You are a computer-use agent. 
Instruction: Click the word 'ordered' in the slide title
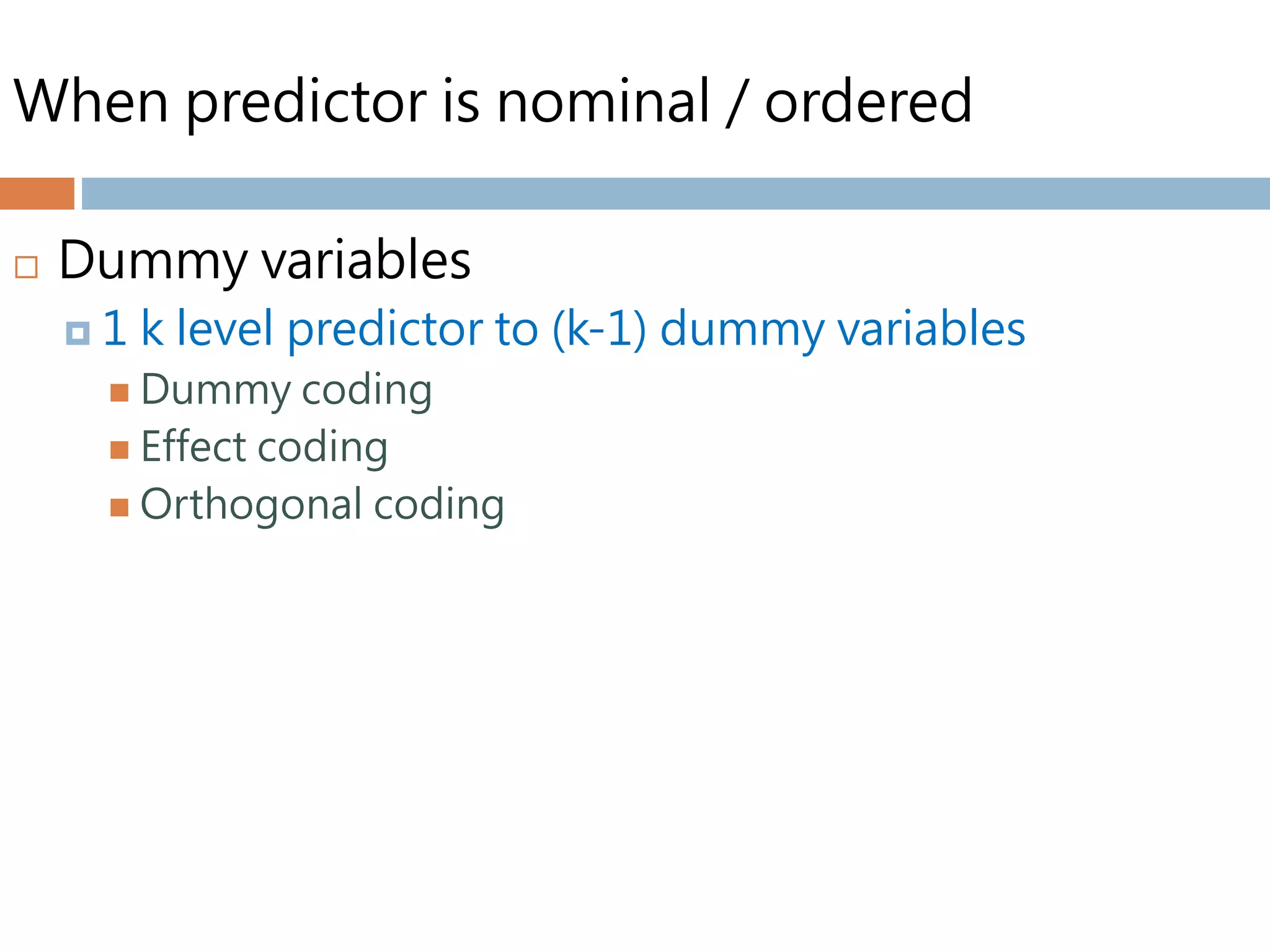(868, 101)
